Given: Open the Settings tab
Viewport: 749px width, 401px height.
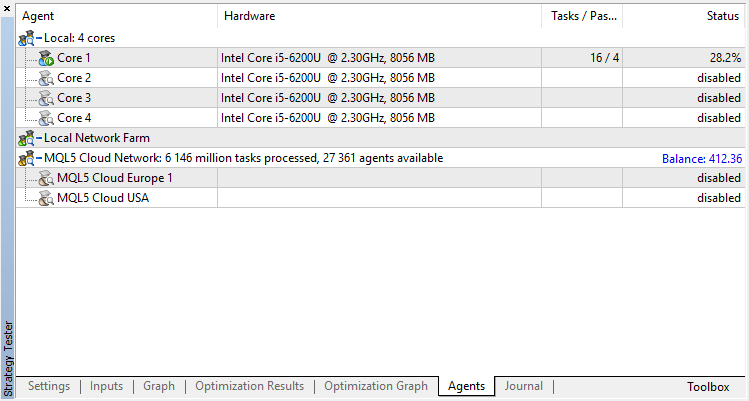Looking at the screenshot, I should pos(49,386).
